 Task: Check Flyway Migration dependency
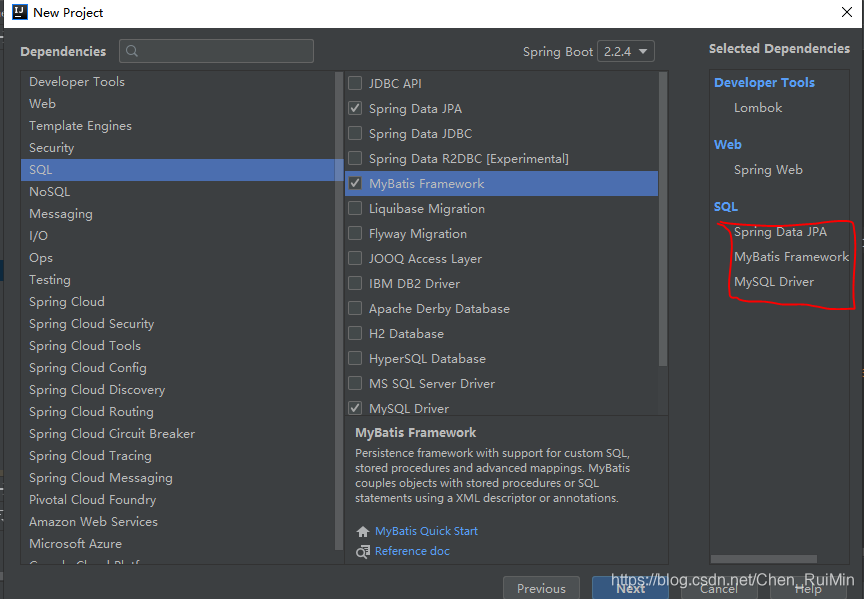[x=355, y=233]
